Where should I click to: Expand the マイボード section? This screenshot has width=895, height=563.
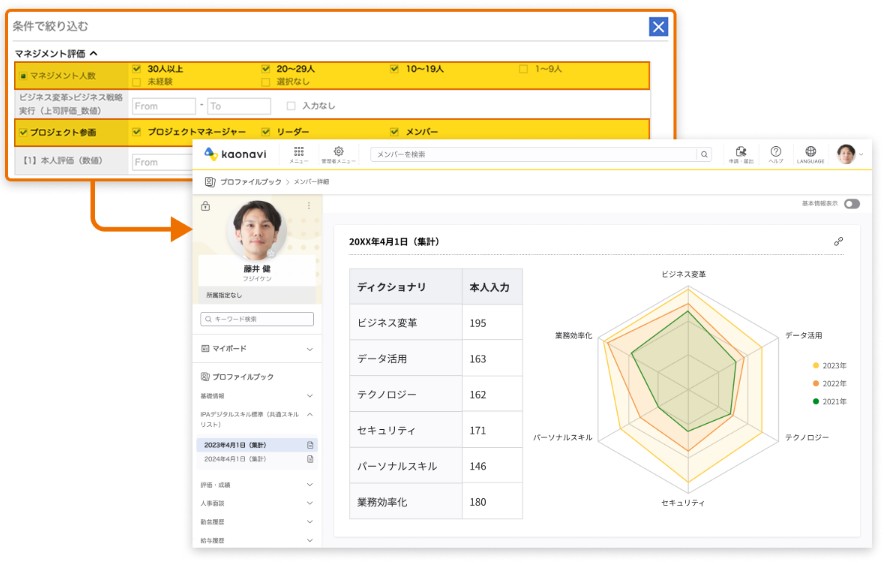pyautogui.click(x=310, y=349)
